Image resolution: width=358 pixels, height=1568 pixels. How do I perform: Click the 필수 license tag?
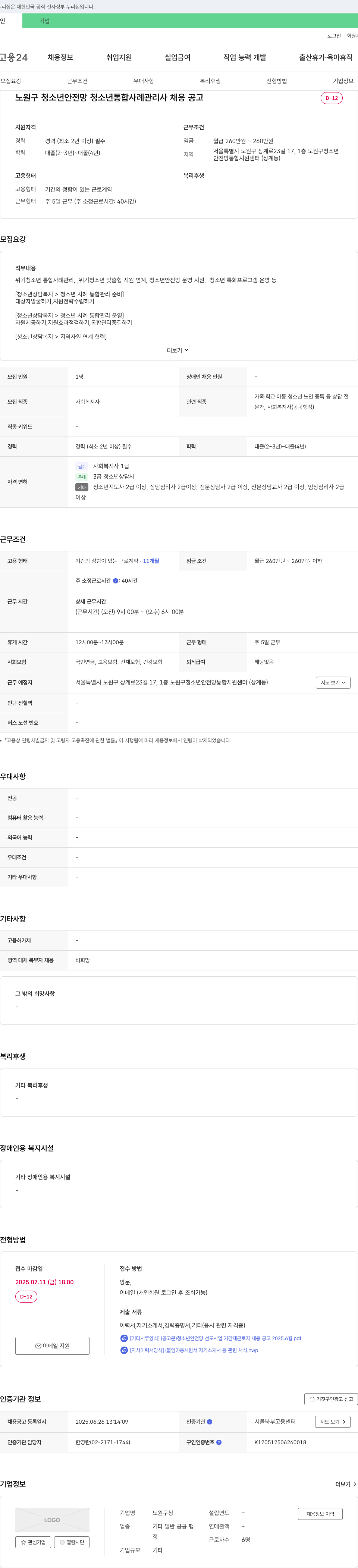[x=82, y=466]
